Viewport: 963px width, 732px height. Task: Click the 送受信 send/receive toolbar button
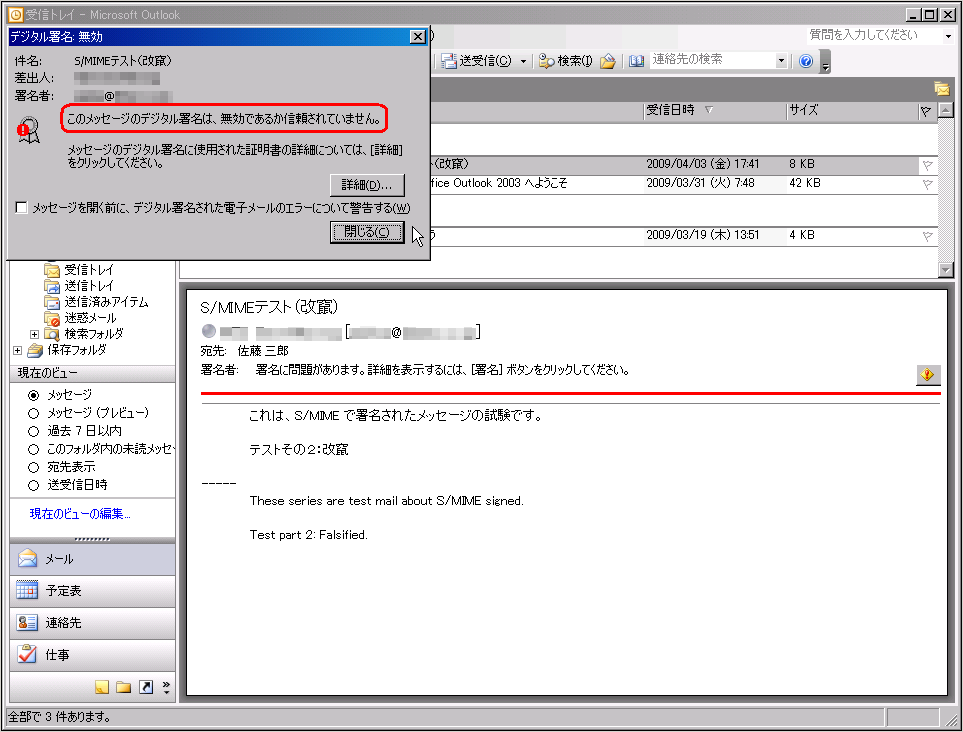[478, 61]
